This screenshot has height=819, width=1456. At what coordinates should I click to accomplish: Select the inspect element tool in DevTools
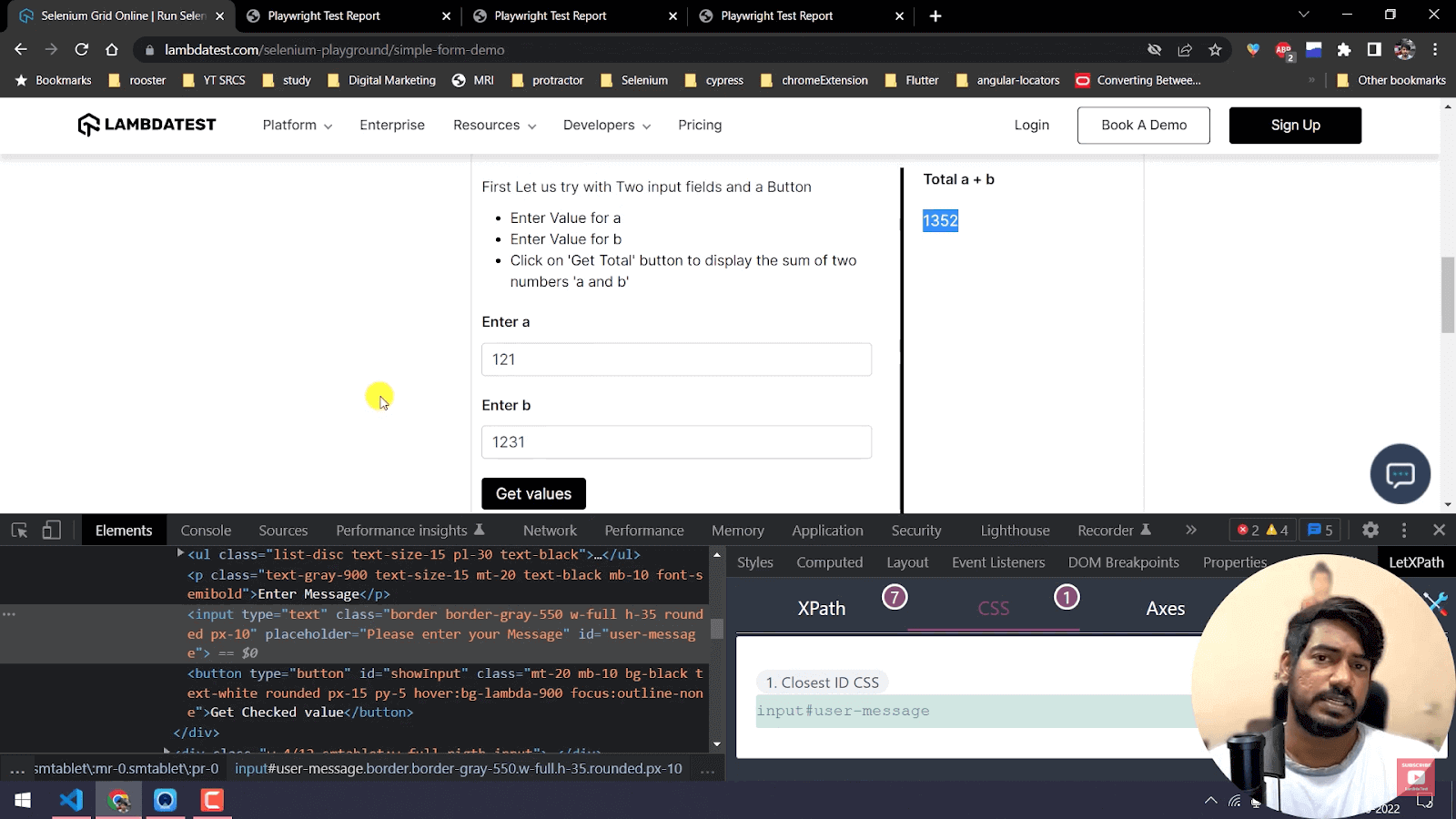coord(17,530)
